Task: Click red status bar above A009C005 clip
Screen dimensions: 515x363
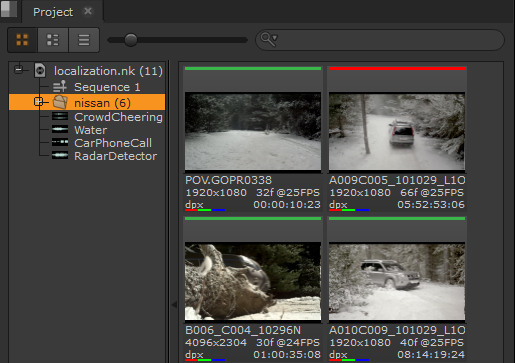Action: tap(397, 68)
